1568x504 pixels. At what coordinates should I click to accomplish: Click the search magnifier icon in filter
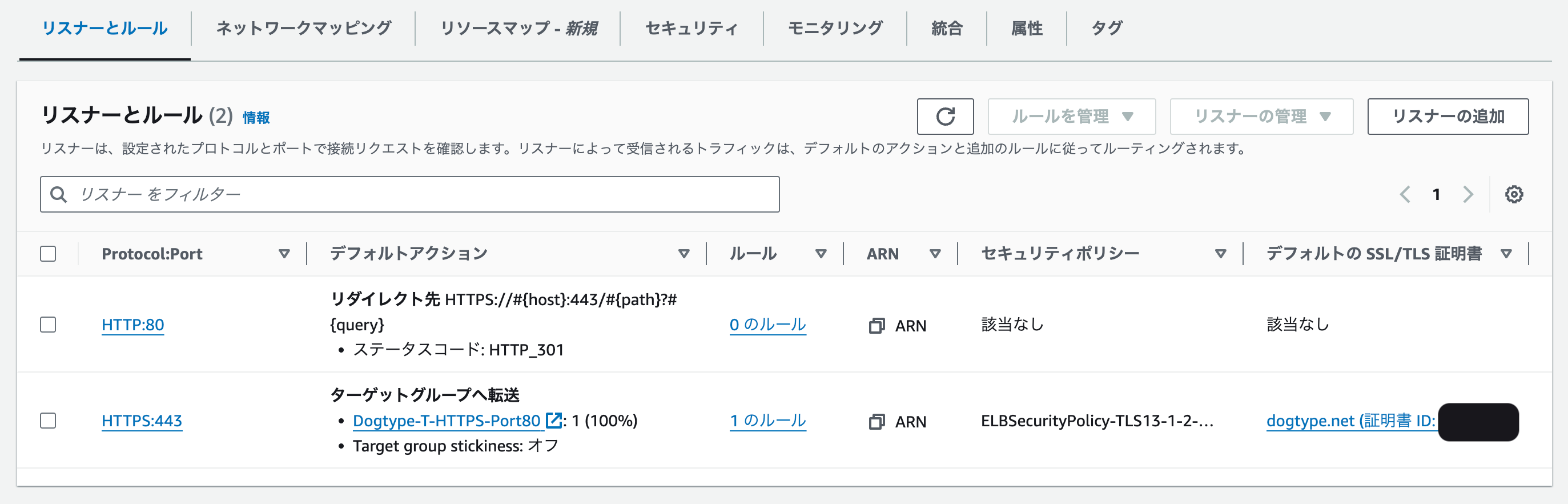point(58,194)
